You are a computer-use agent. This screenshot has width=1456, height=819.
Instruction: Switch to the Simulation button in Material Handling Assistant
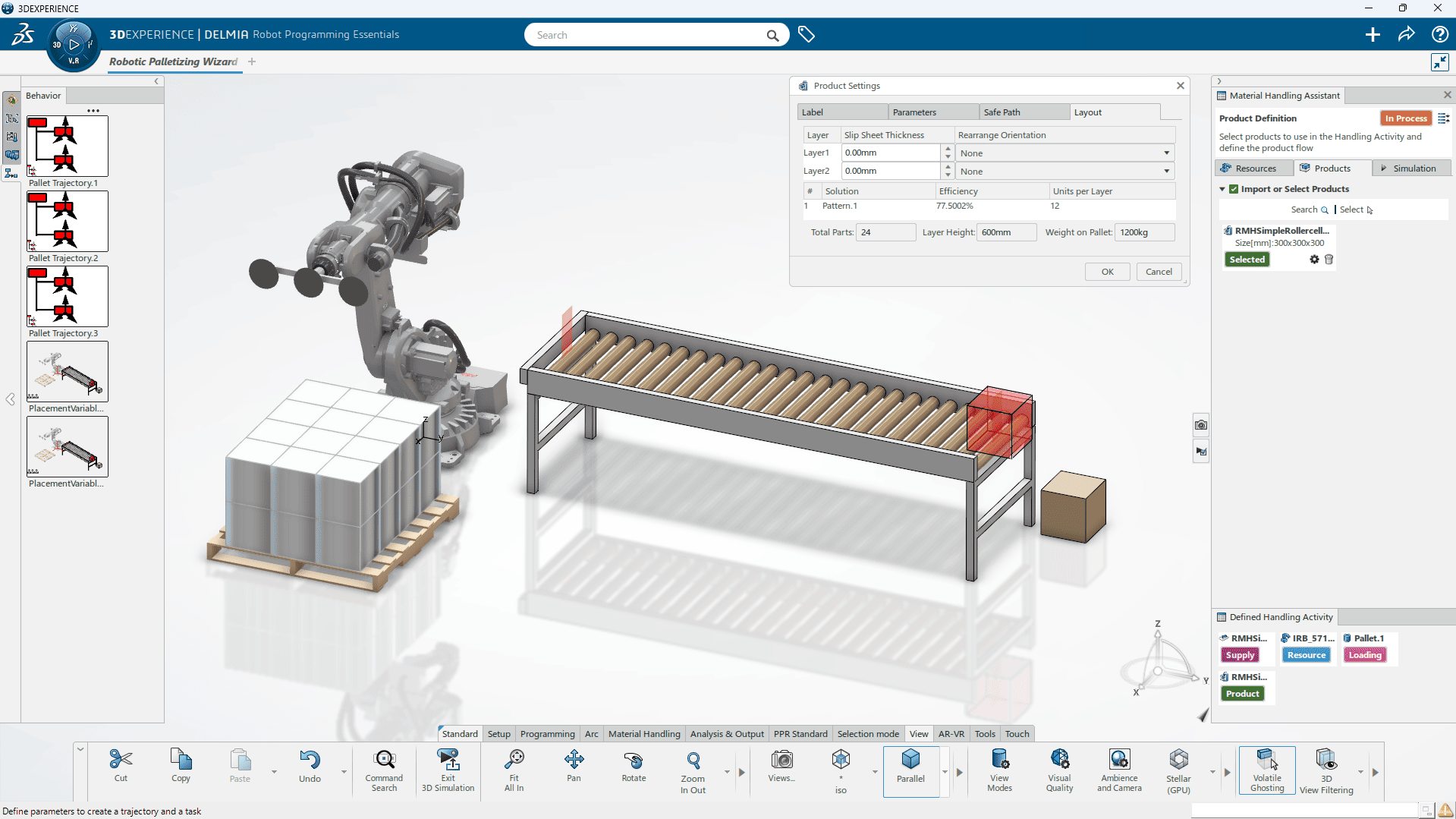1411,168
